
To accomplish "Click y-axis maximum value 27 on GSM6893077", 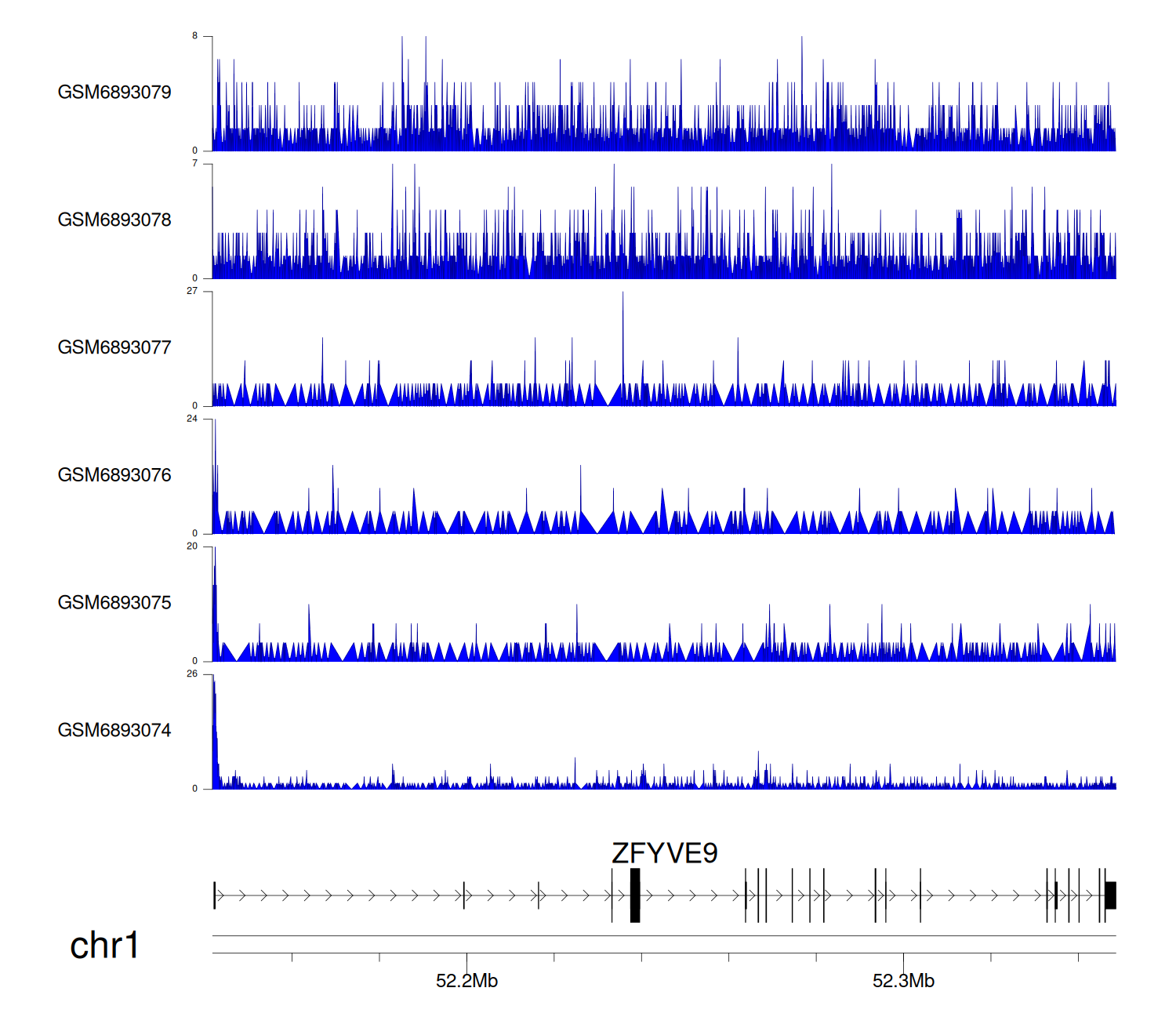I will click(192, 291).
